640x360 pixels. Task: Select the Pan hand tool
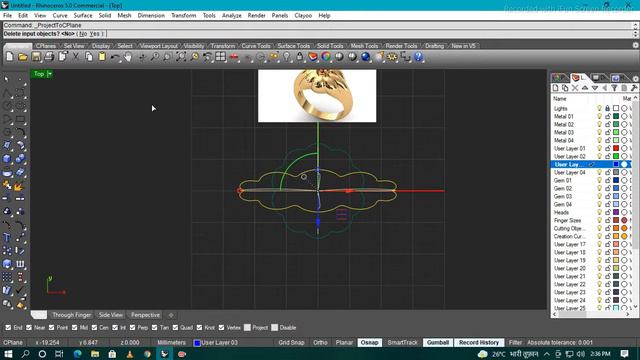pos(128,57)
